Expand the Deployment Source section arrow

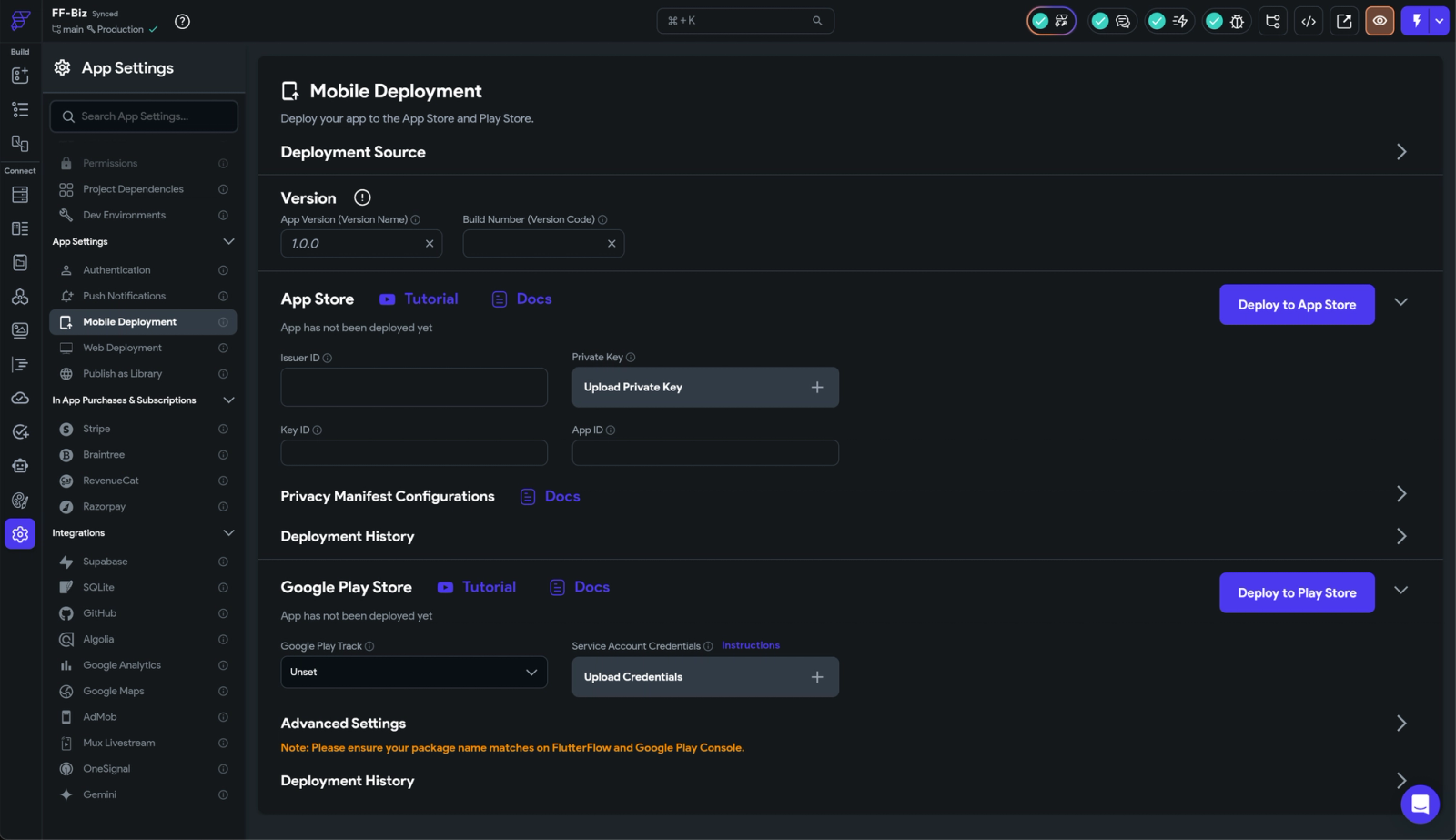[1401, 152]
